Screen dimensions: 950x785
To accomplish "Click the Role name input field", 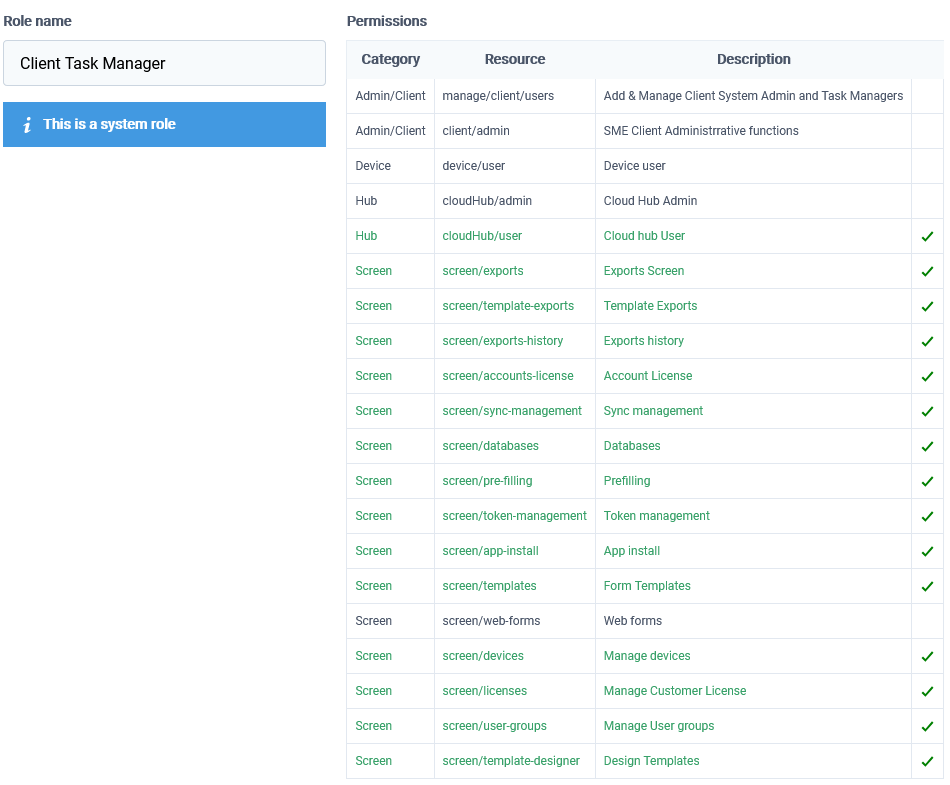I will (x=164, y=63).
